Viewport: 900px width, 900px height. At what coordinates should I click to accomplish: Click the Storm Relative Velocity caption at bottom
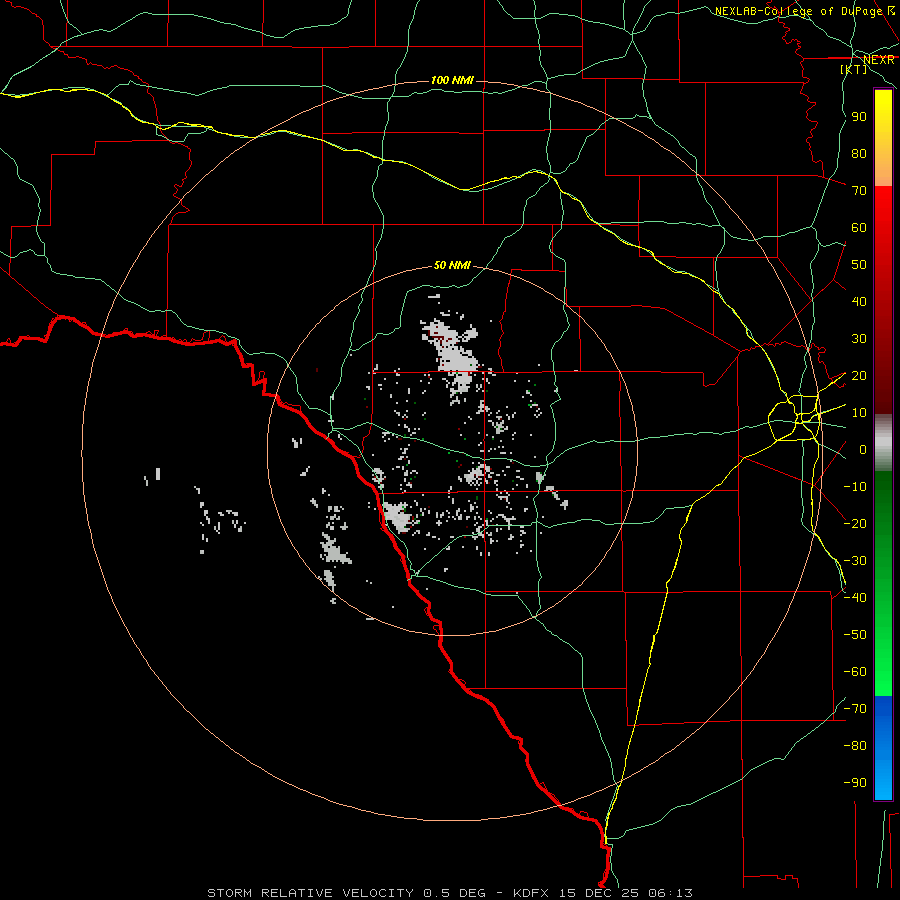(x=450, y=893)
